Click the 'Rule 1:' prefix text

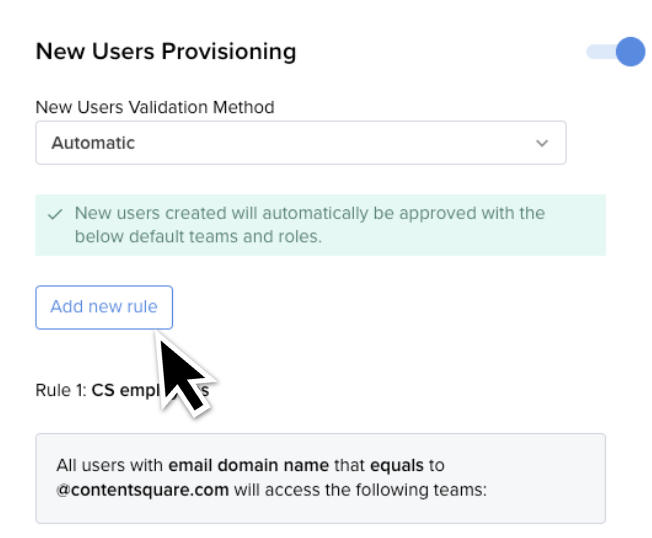click(61, 390)
